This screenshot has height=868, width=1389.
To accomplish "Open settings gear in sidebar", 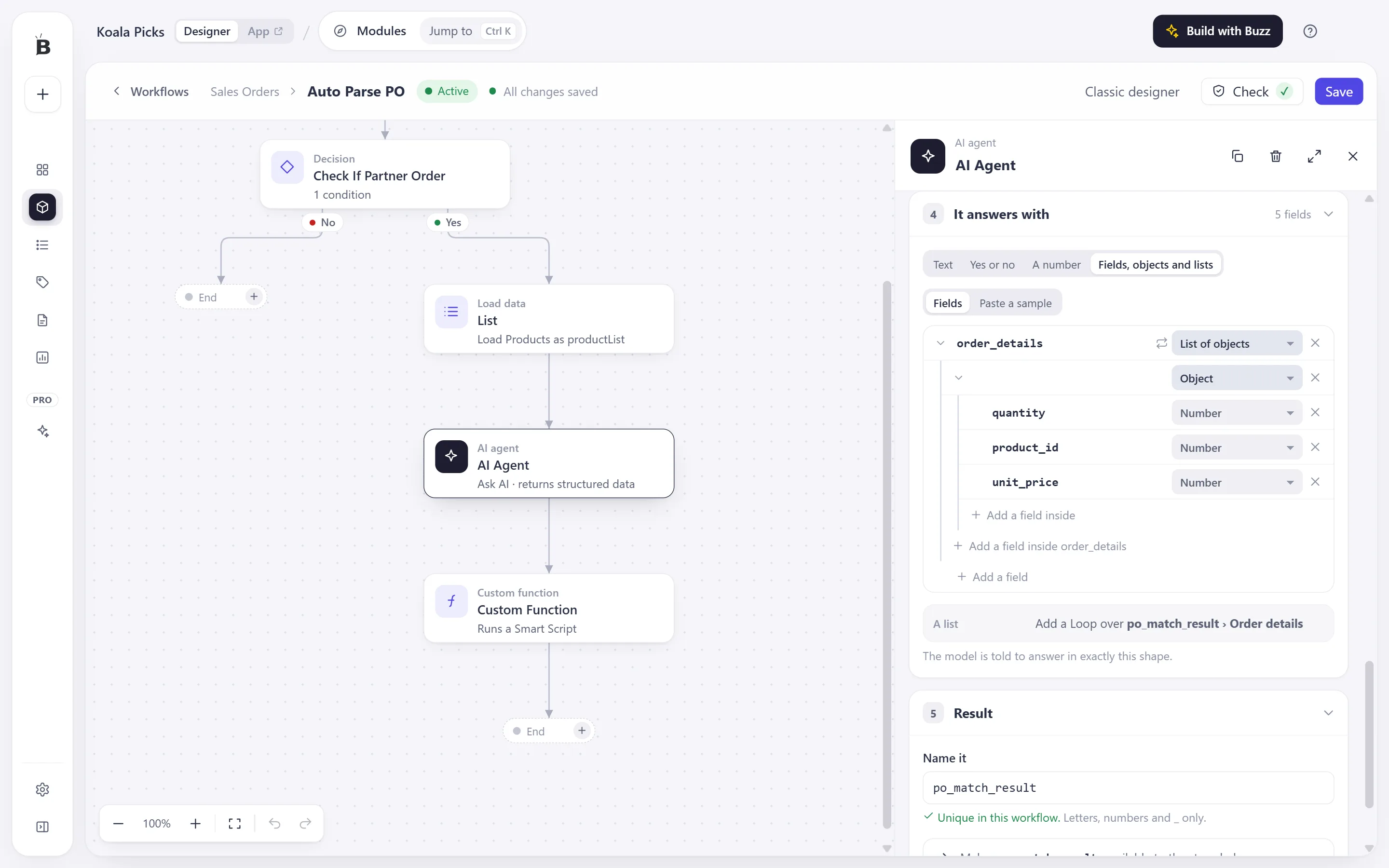I will [x=42, y=789].
